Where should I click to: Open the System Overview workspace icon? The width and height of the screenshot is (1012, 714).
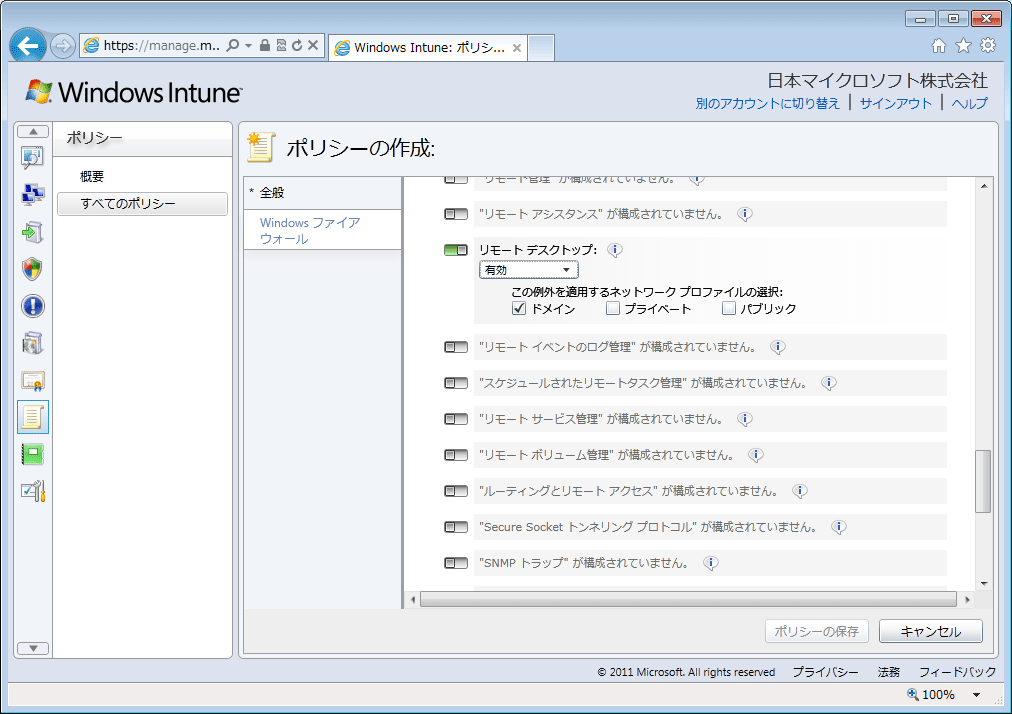click(32, 158)
